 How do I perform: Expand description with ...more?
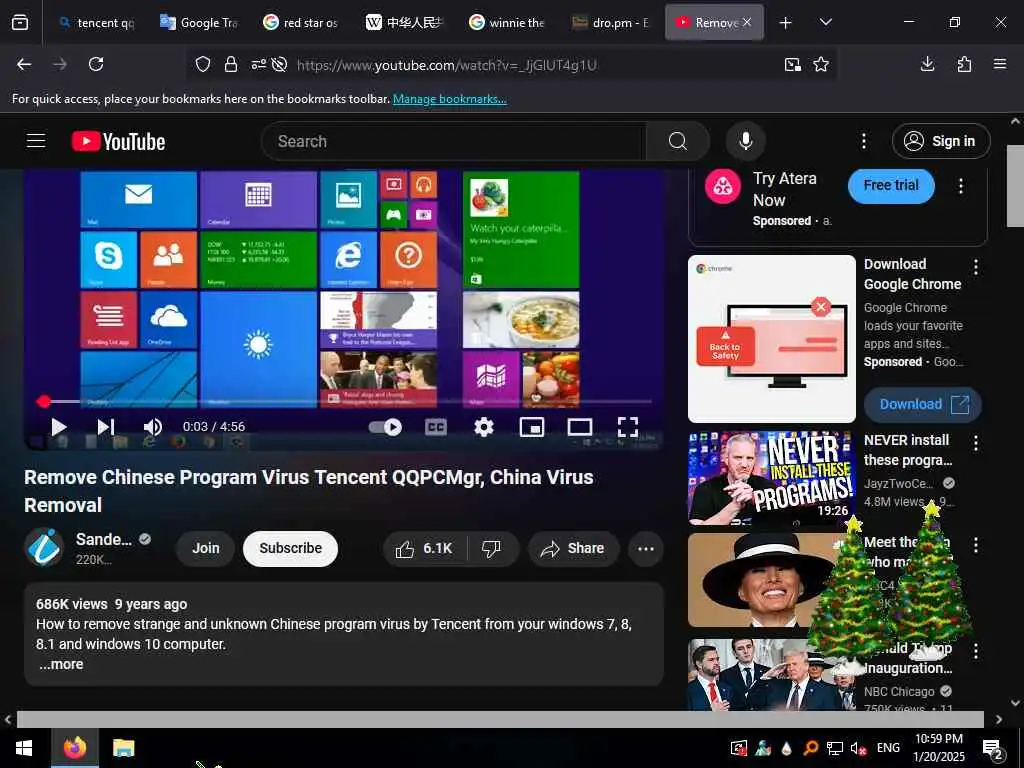(x=61, y=664)
